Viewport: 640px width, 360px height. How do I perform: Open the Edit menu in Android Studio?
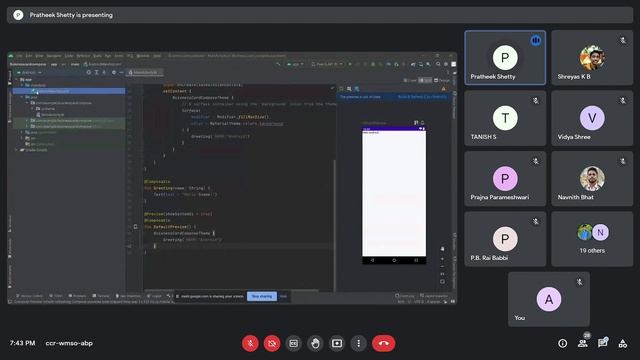29,56
